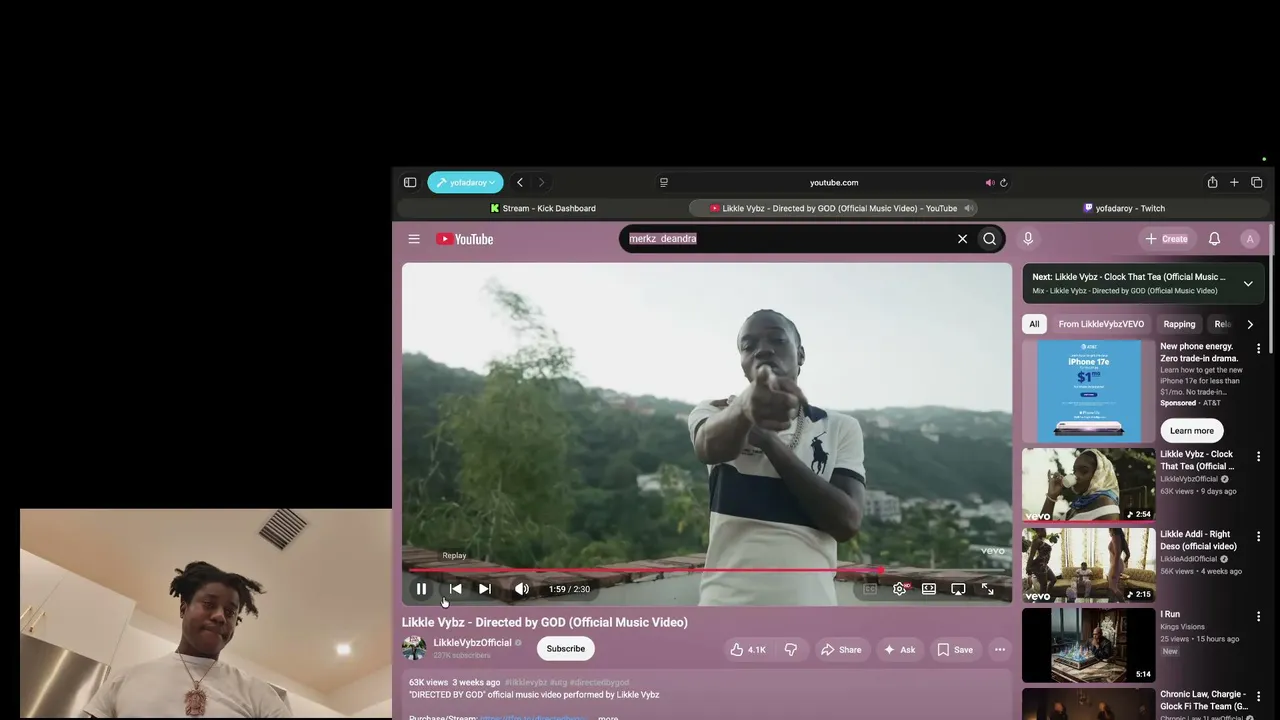The width and height of the screenshot is (1280, 720).
Task: Save the video to a playlist
Action: (x=955, y=650)
